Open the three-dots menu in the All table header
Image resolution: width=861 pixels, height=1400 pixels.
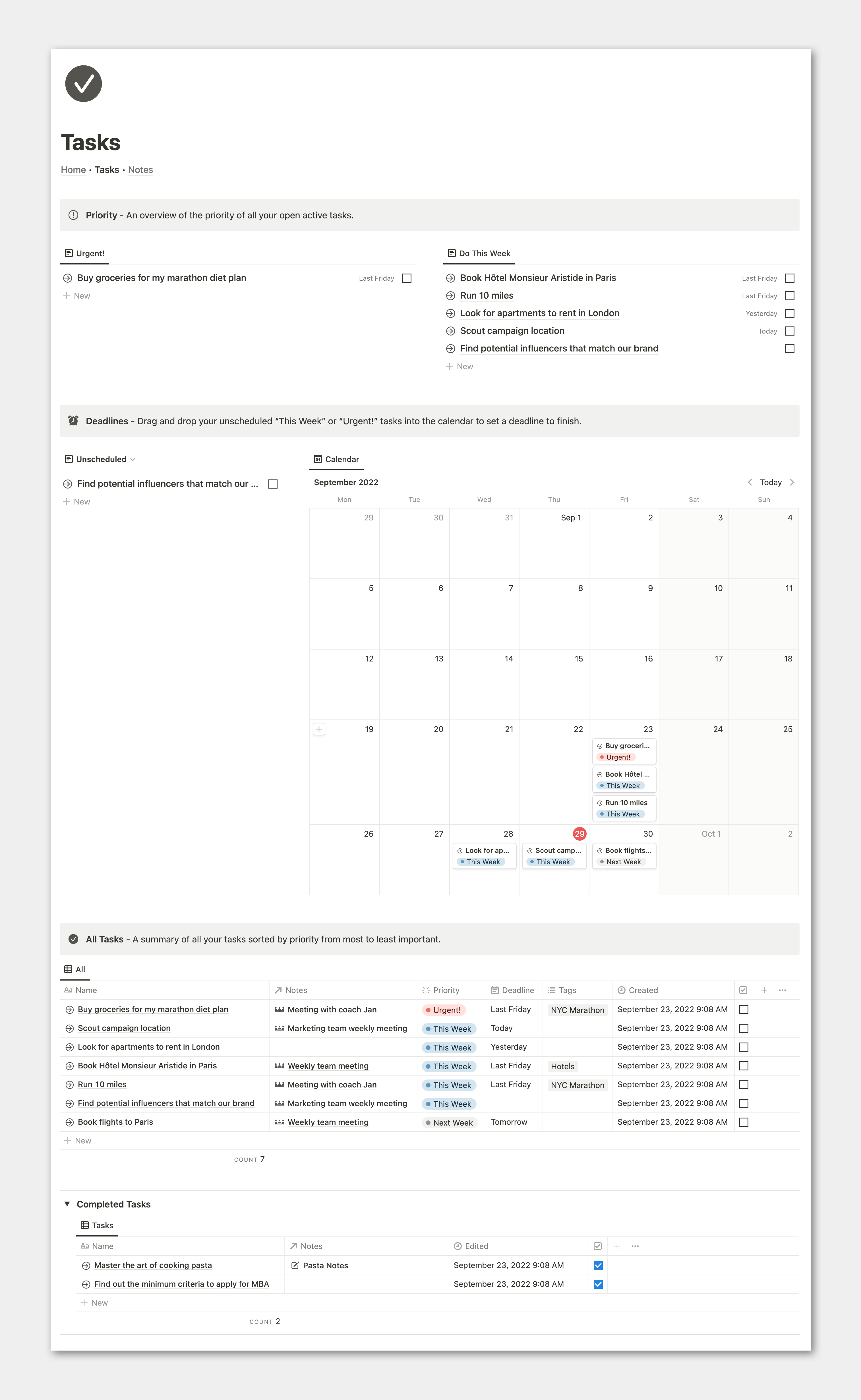783,990
